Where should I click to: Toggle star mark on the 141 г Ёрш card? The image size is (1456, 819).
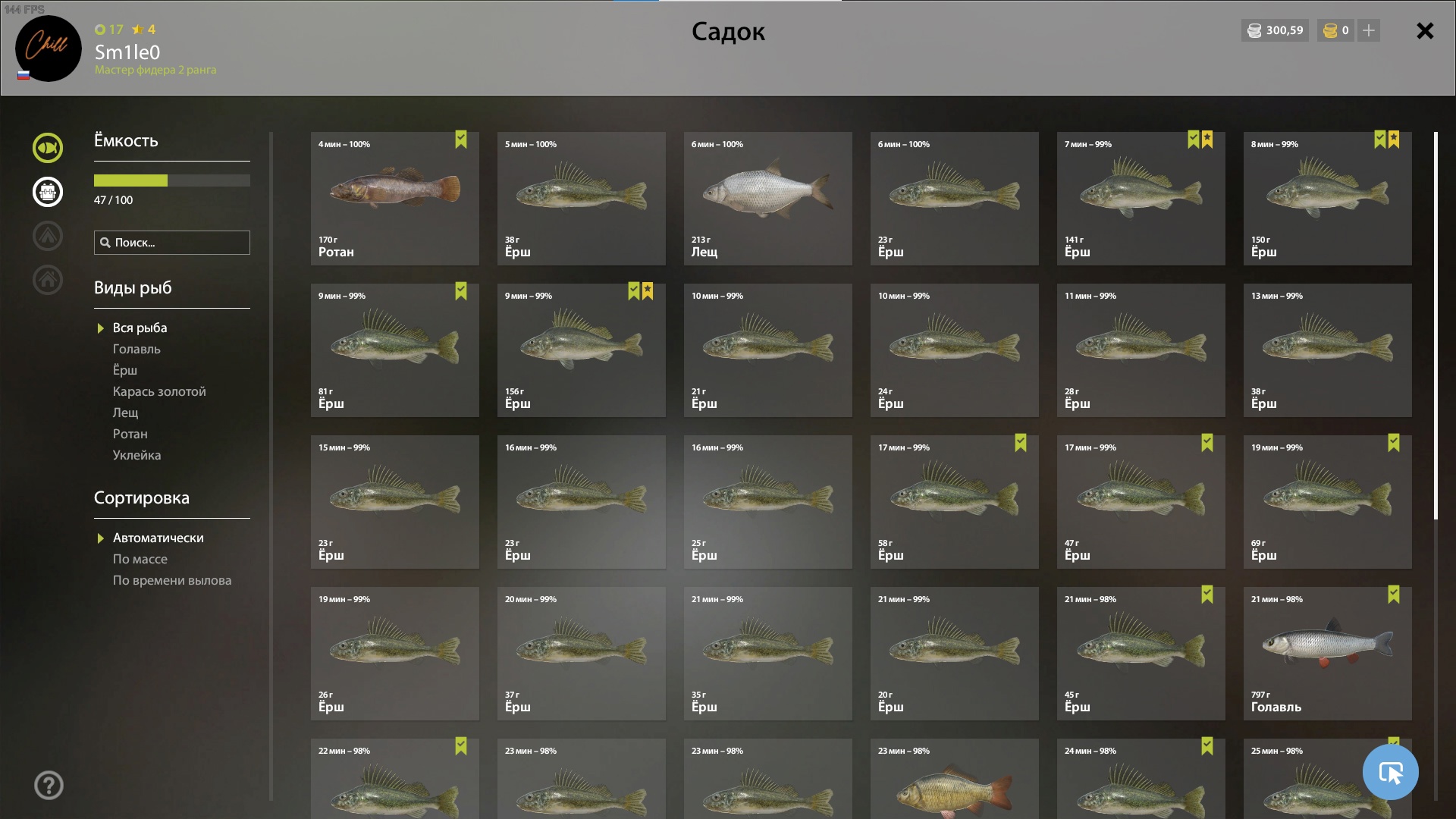coord(1207,140)
